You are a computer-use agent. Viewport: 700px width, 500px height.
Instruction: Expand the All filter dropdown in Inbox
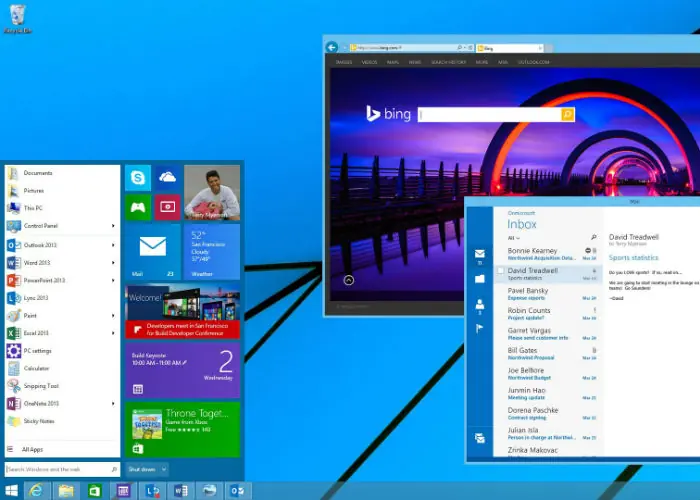pyautogui.click(x=514, y=238)
